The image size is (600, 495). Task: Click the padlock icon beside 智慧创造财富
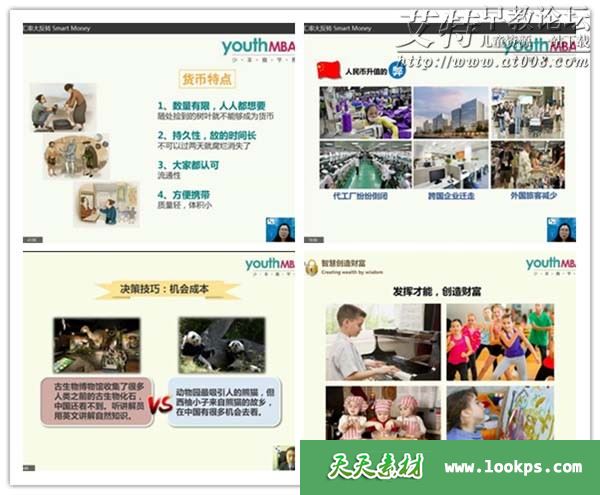pyautogui.click(x=311, y=267)
